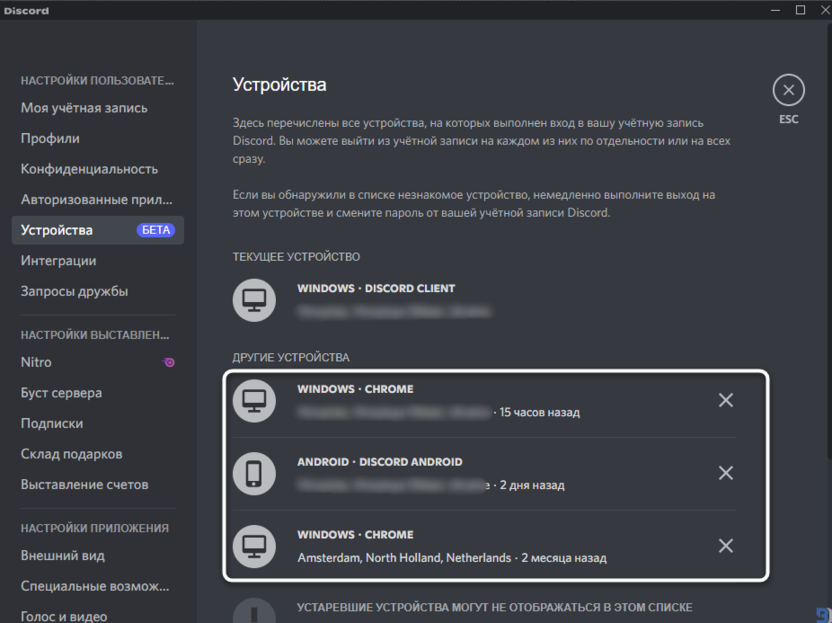Image resolution: width=832 pixels, height=623 pixels.
Task: Remove the first Windows Chrome device session
Action: [x=726, y=400]
